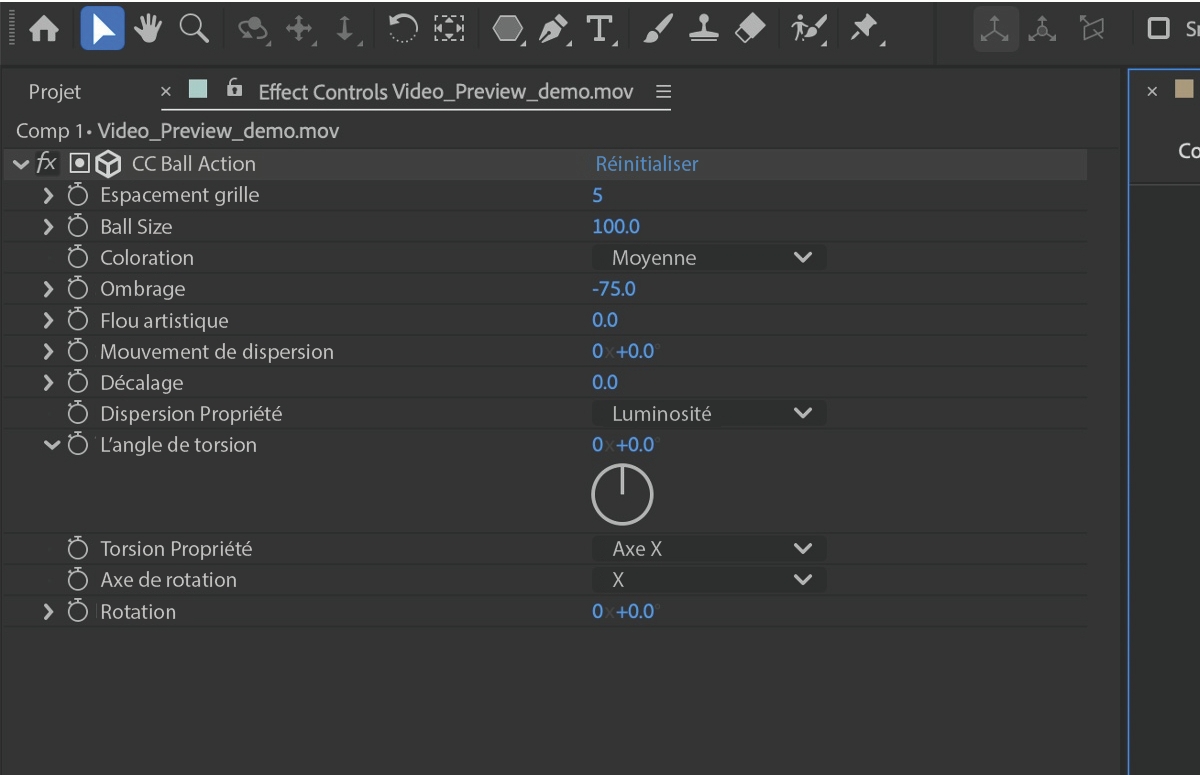Adjust the torsion angle dial
This screenshot has height=775, width=1200.
point(622,493)
